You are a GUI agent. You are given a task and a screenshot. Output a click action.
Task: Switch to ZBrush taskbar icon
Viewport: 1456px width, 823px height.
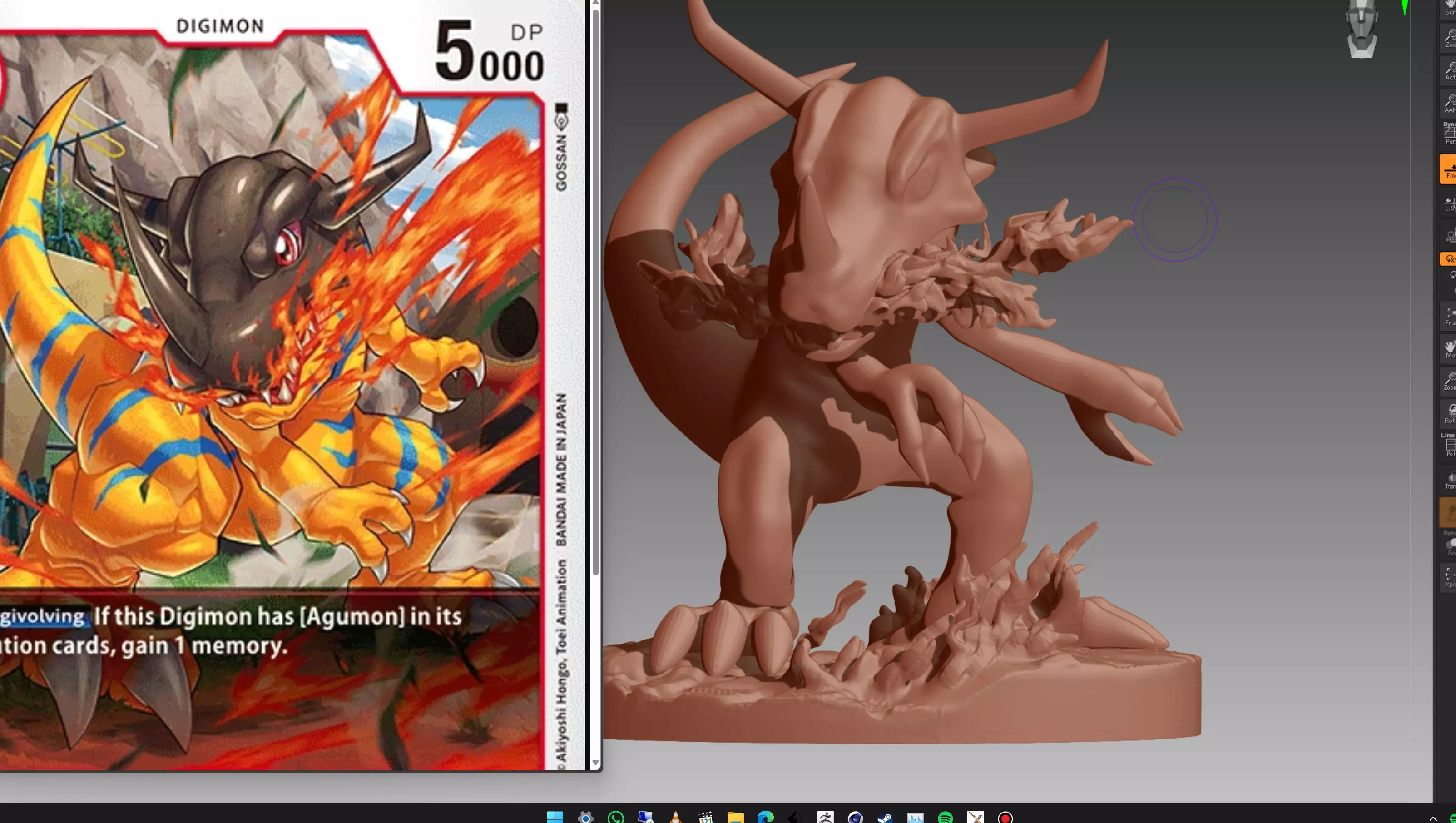click(x=825, y=817)
